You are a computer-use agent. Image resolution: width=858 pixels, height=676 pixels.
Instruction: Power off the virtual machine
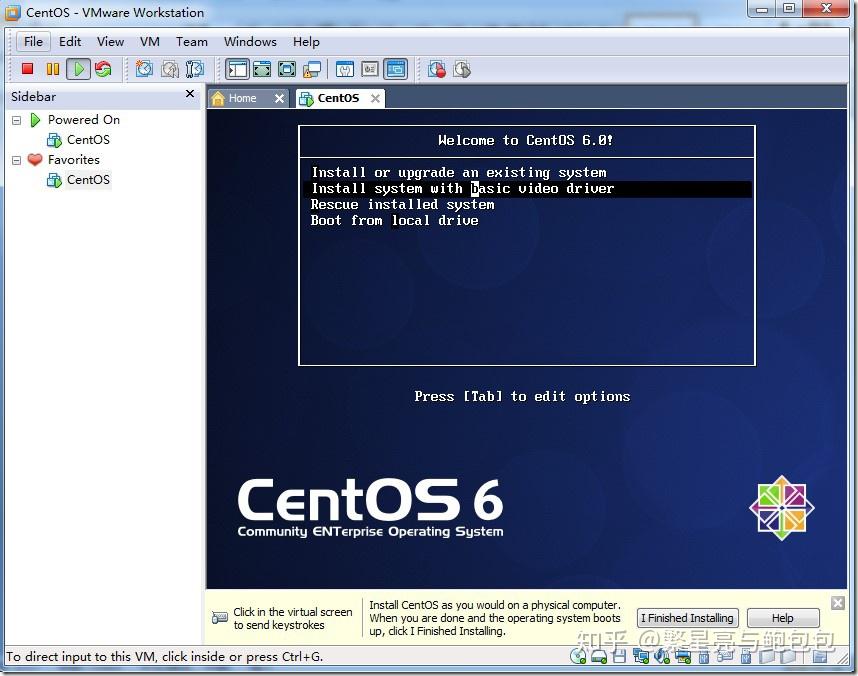28,68
